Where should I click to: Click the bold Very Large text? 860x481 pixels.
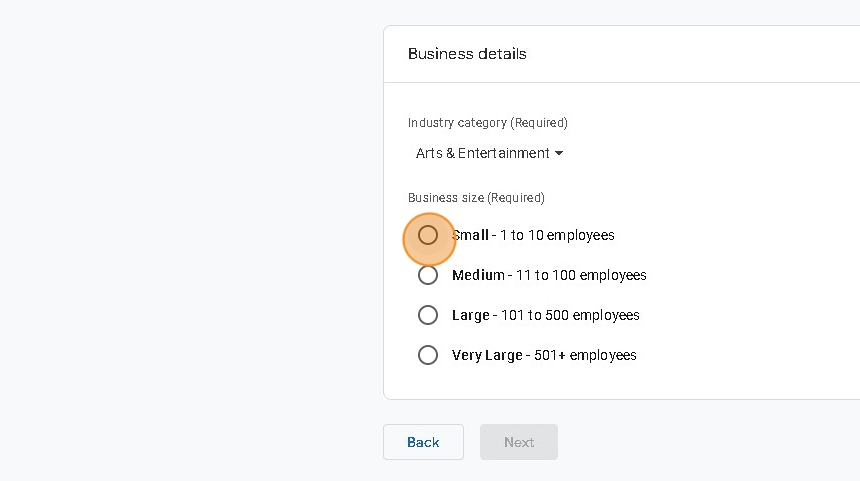click(x=487, y=355)
